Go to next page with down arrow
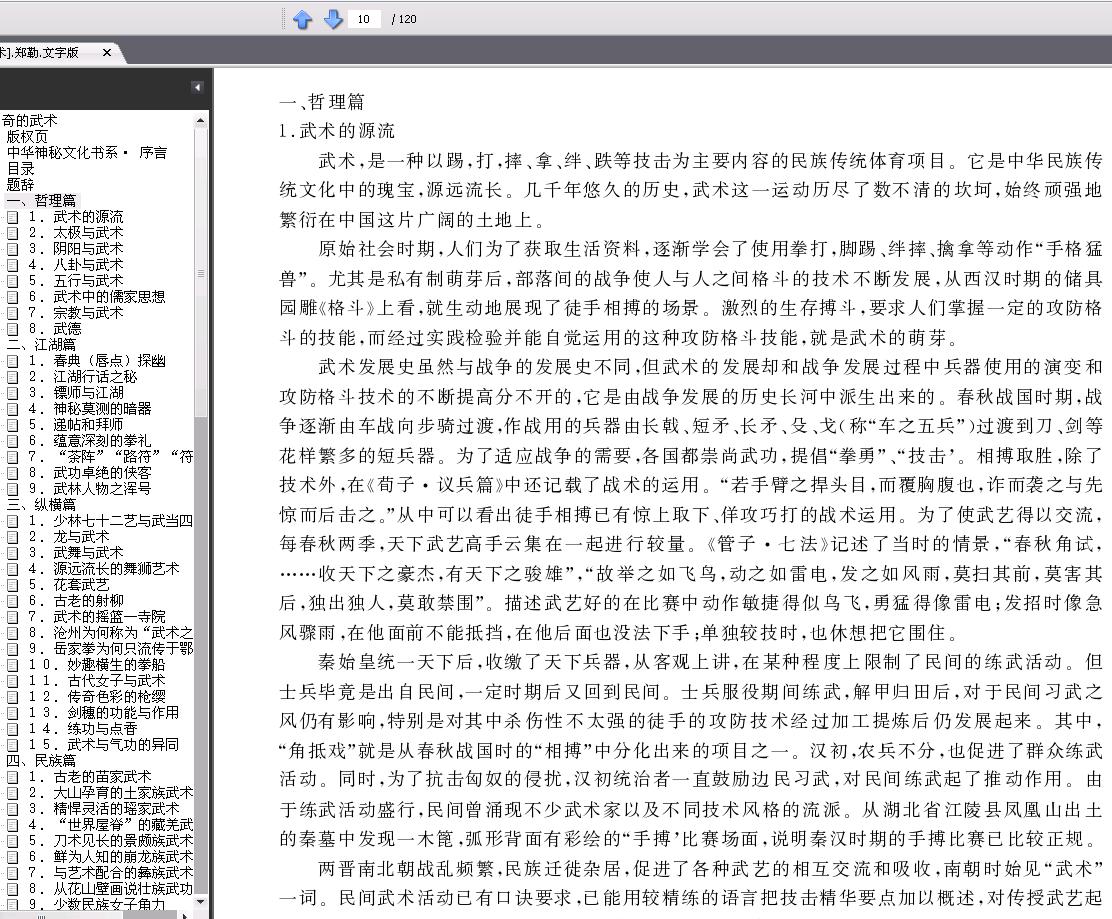This screenshot has height=919, width=1112. [x=333, y=19]
